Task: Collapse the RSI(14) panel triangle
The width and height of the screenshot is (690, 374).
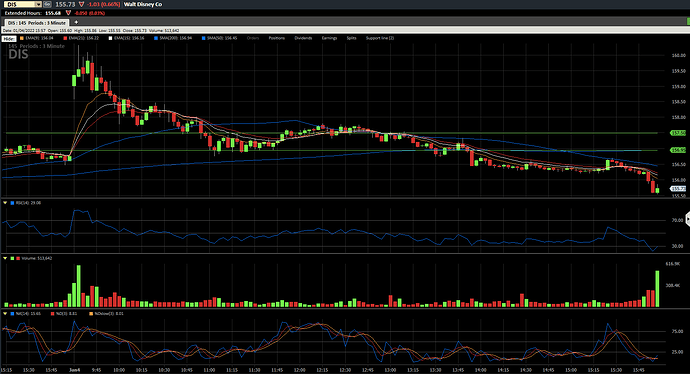Action: [5, 203]
